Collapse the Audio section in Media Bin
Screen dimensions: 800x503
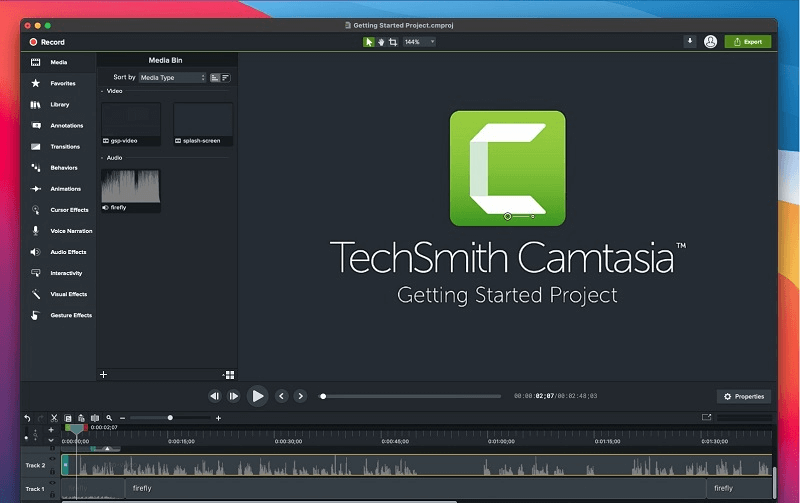coord(103,158)
